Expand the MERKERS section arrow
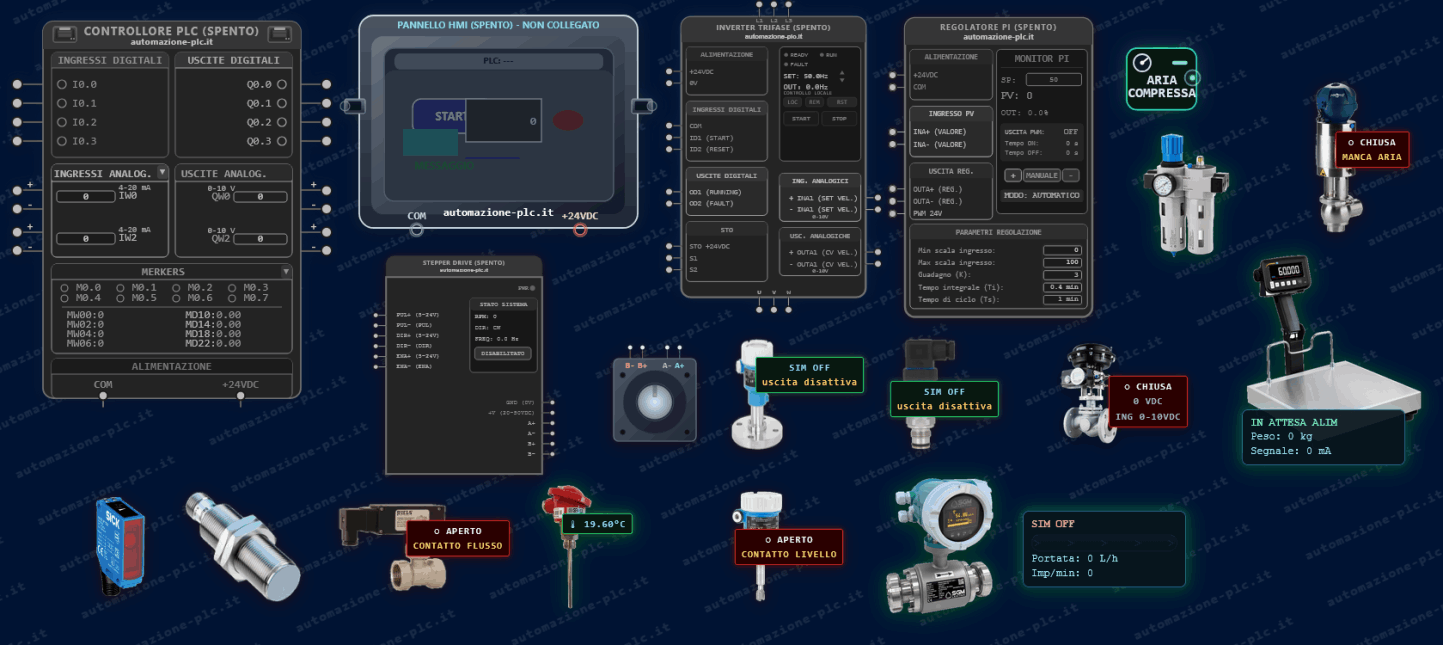The height and width of the screenshot is (645, 1443). coord(286,271)
